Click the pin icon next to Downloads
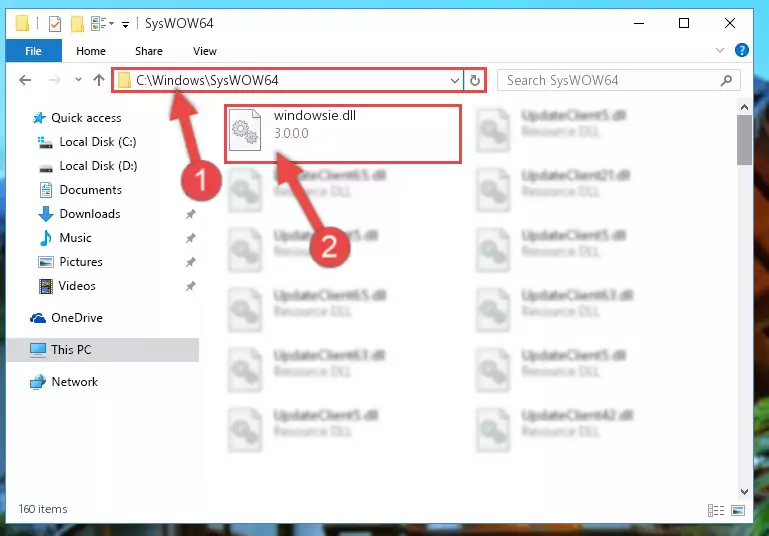This screenshot has width=769, height=536. [190, 214]
